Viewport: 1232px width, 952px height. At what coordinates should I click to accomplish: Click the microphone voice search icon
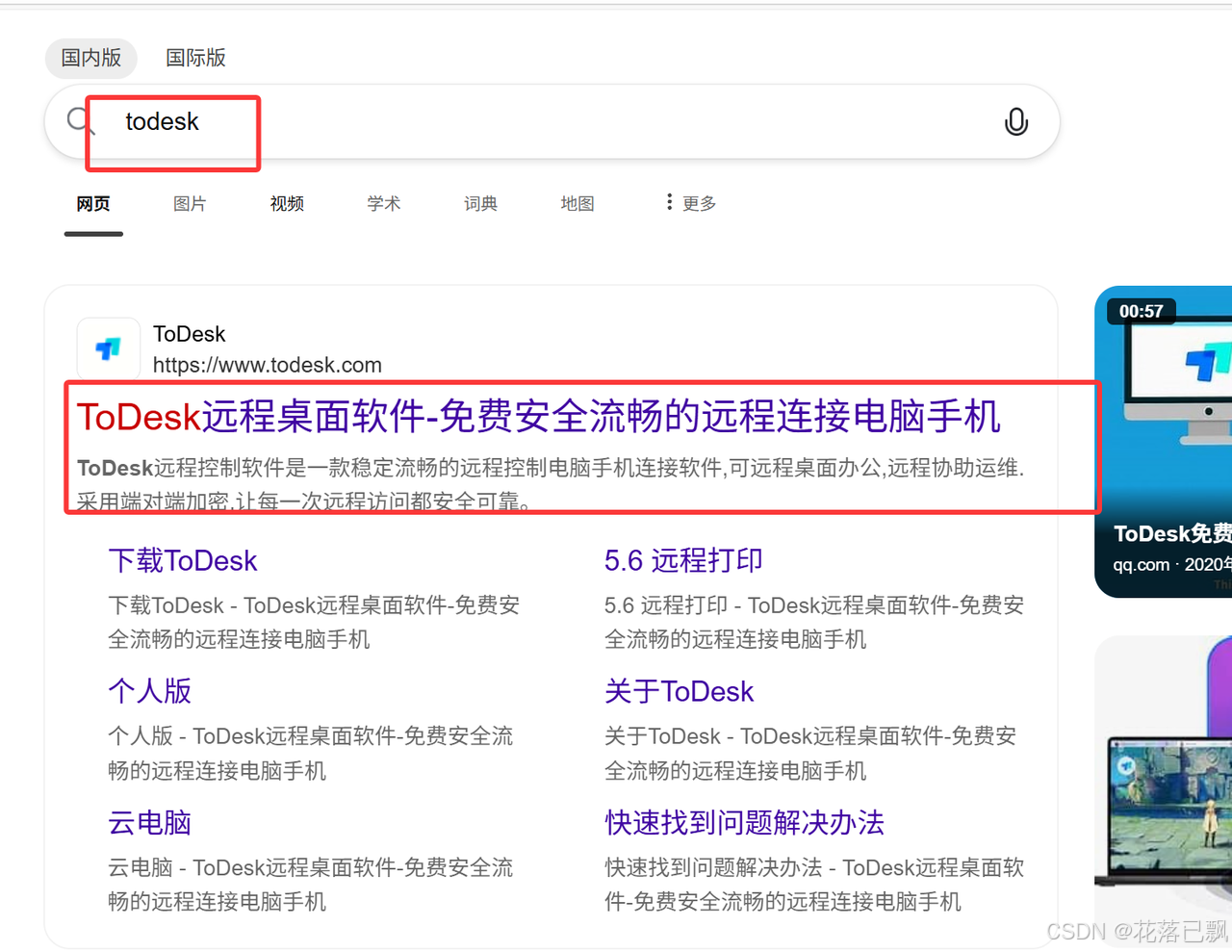[x=1016, y=121]
